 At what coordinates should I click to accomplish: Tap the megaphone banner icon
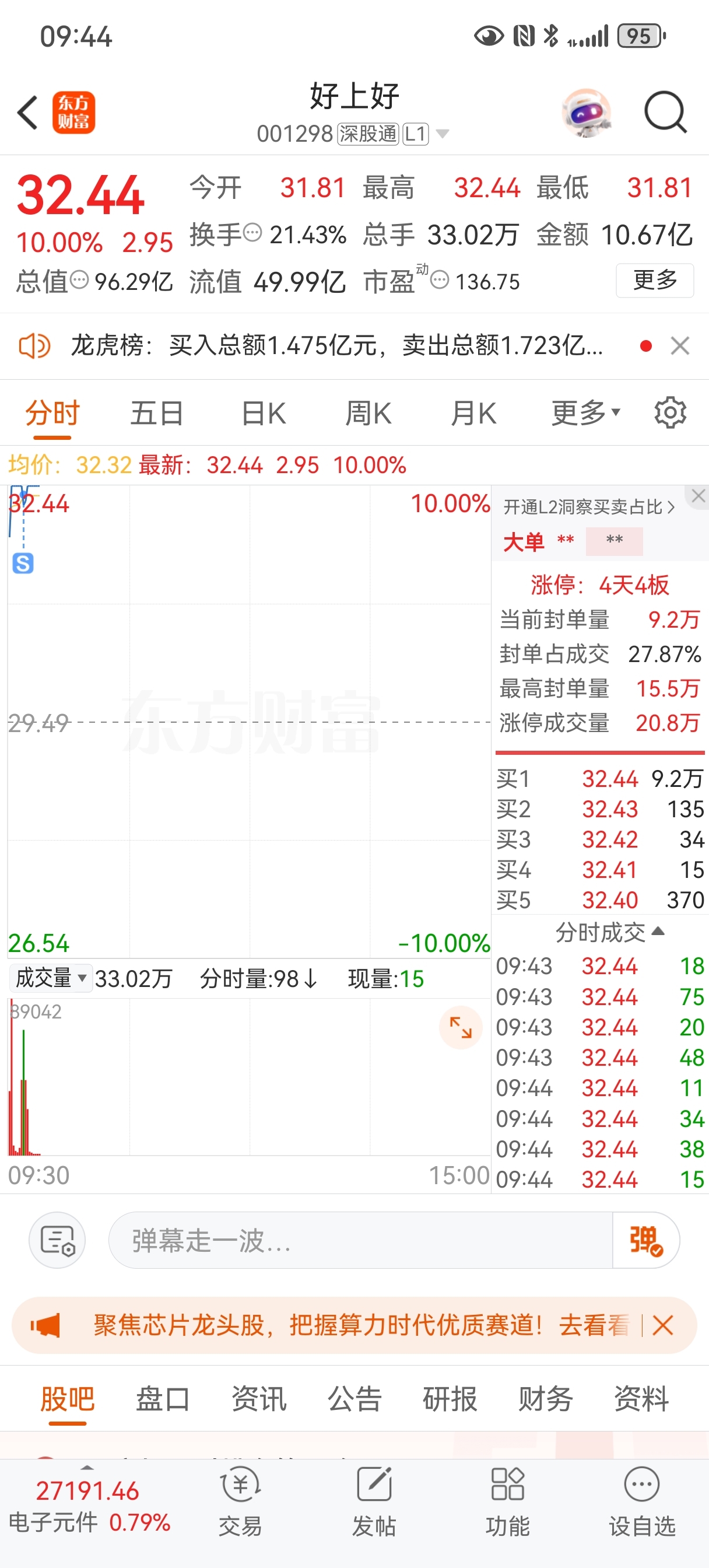tap(45, 1325)
